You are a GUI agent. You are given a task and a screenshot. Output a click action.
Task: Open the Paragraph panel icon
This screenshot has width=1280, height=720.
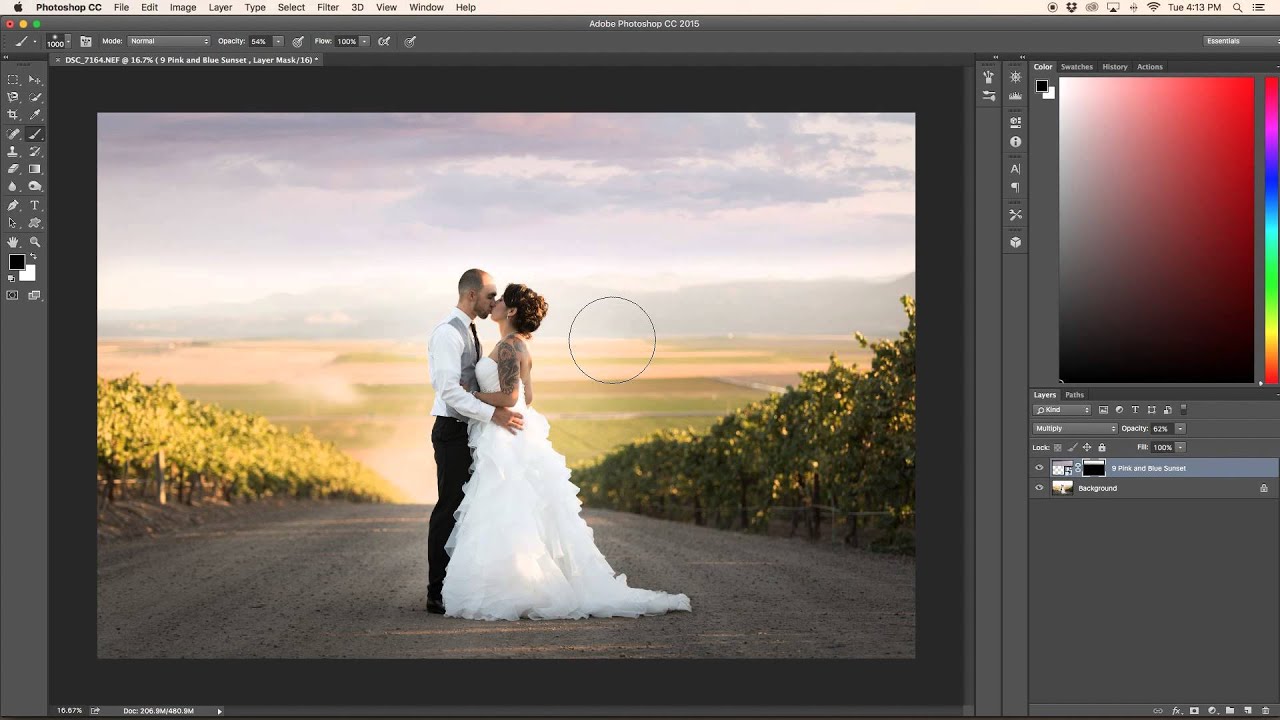pyautogui.click(x=1015, y=187)
